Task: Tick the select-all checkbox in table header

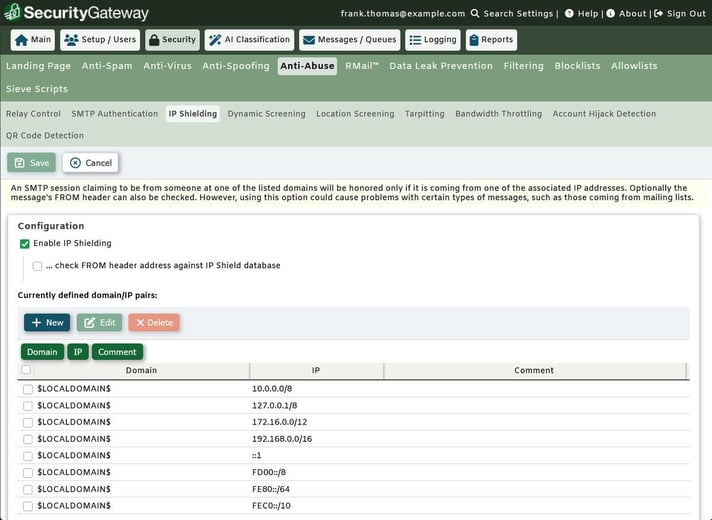Action: click(x=26, y=370)
